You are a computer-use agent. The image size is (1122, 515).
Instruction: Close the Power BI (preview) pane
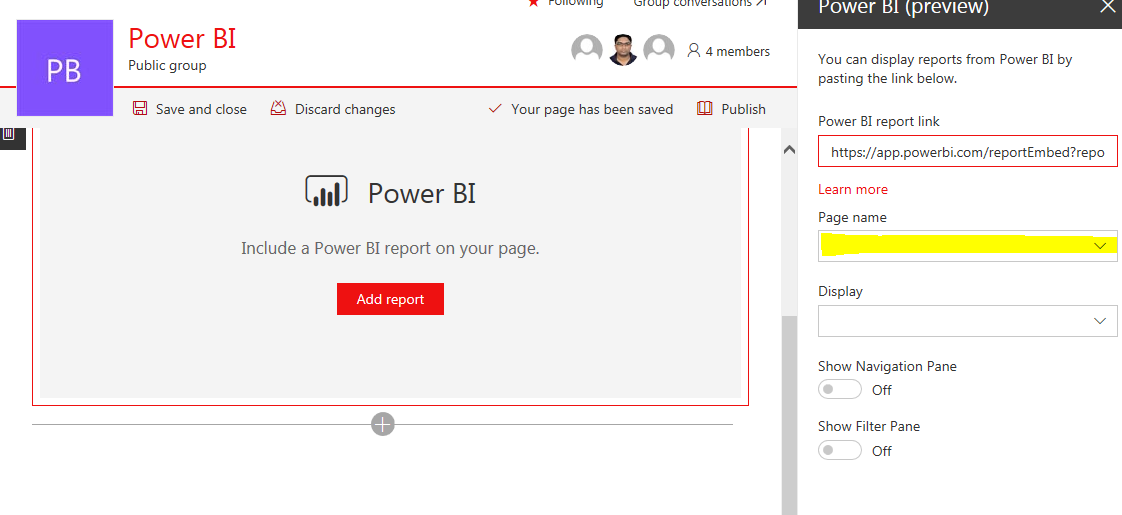(x=1107, y=6)
